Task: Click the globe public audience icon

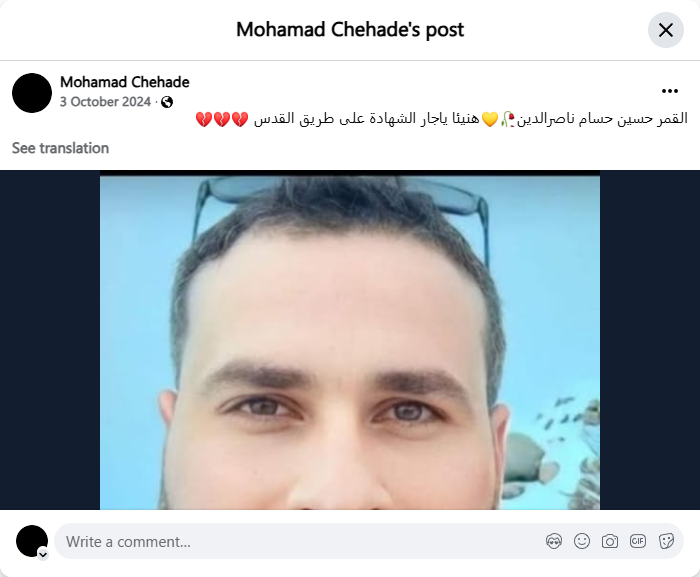Action: pos(167,102)
